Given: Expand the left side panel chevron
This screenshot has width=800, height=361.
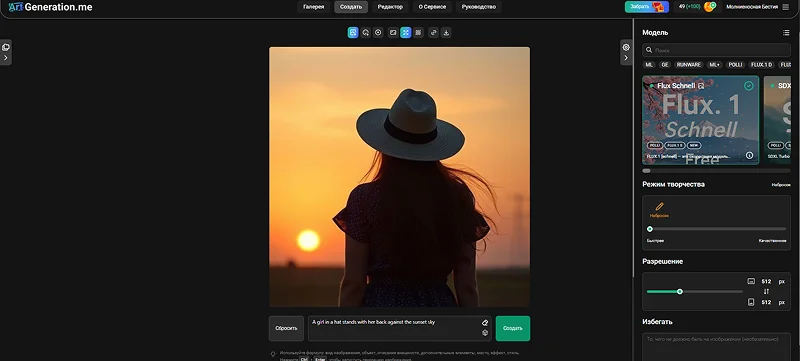Looking at the screenshot, I should 6,58.
